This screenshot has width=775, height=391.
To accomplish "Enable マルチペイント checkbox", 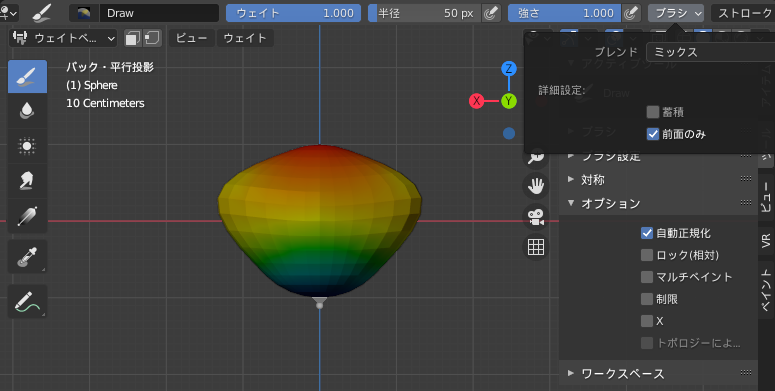I will point(647,277).
